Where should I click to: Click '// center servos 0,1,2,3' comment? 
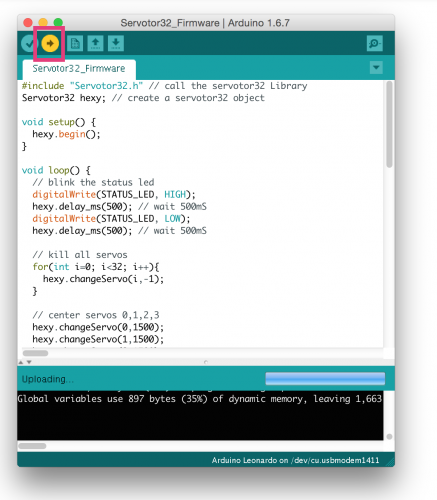click(x=96, y=315)
